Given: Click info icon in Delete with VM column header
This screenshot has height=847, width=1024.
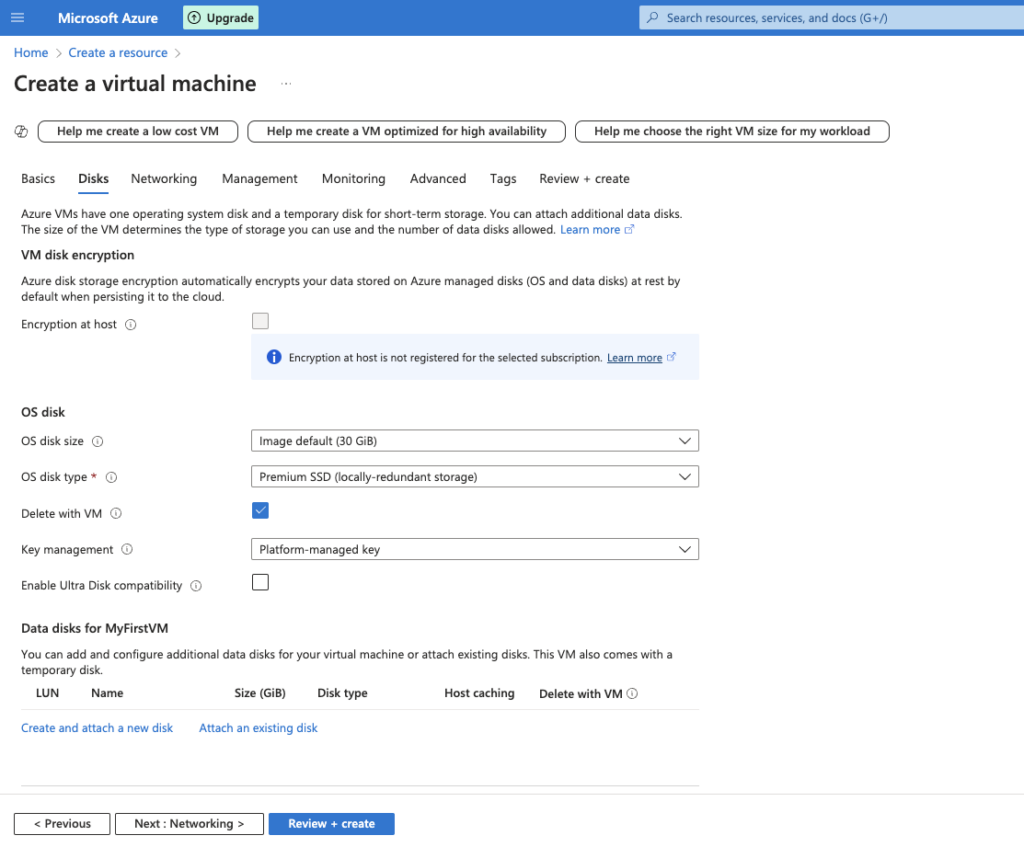Looking at the screenshot, I should pos(632,694).
